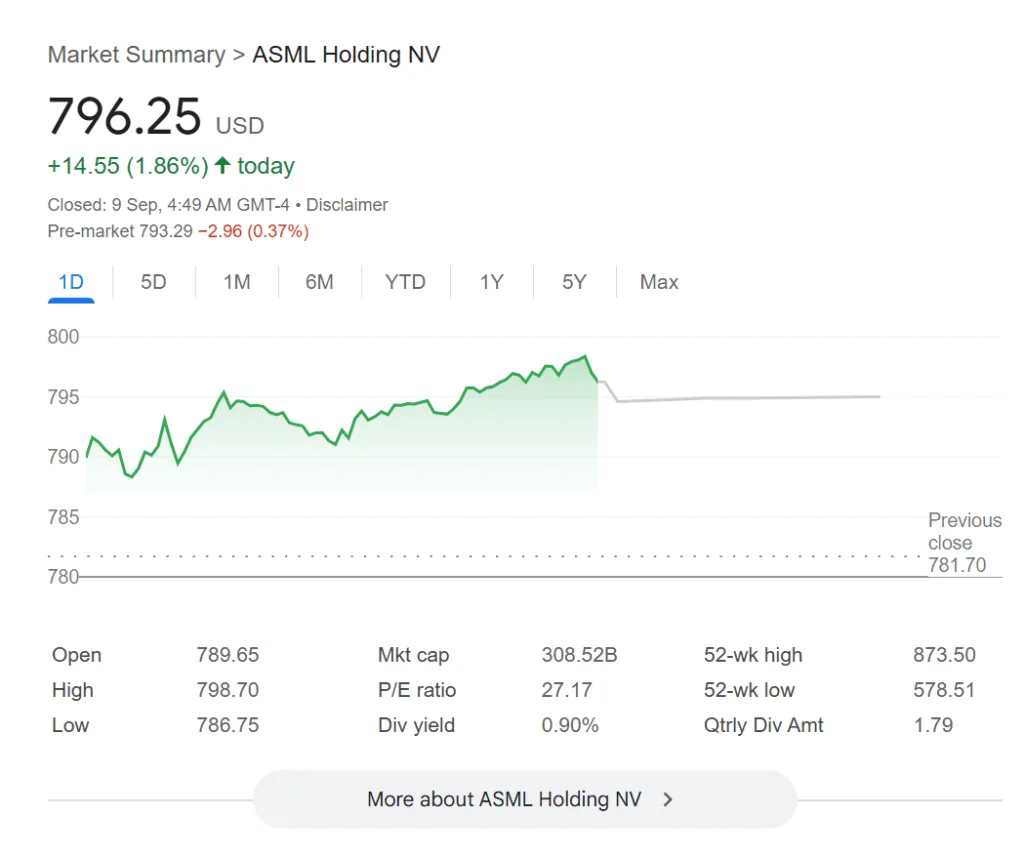Show the 6M chart range
Screen dimensions: 1024x856
[319, 282]
